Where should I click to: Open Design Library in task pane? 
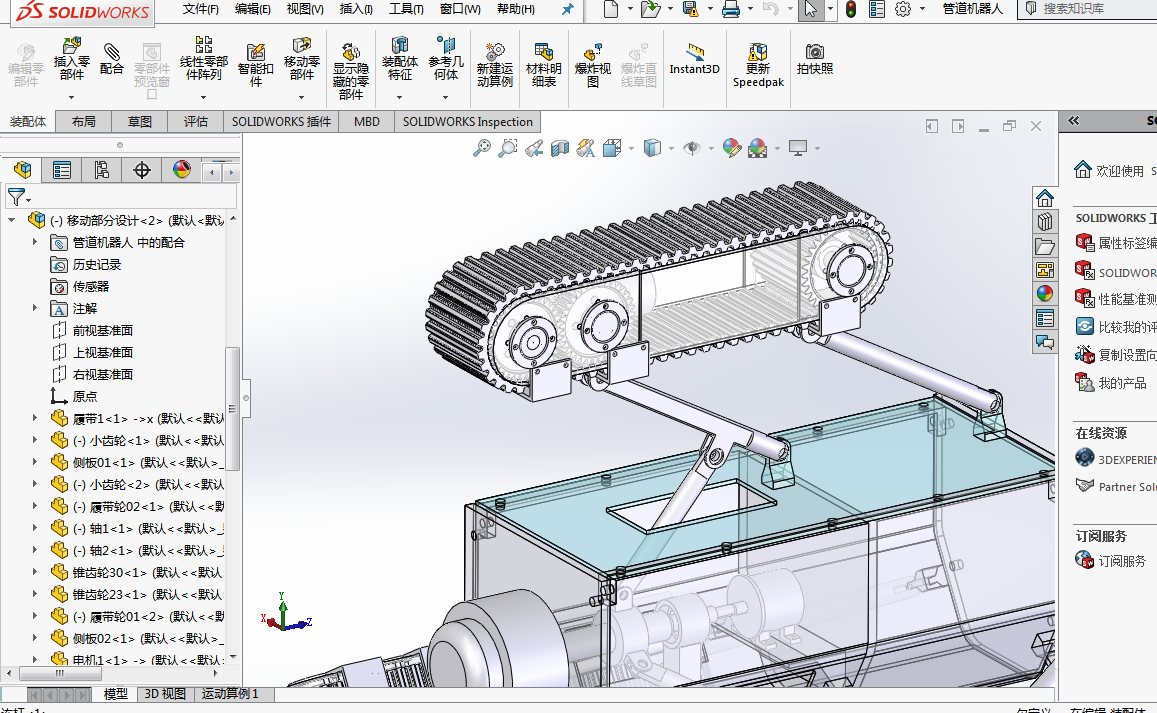1045,222
